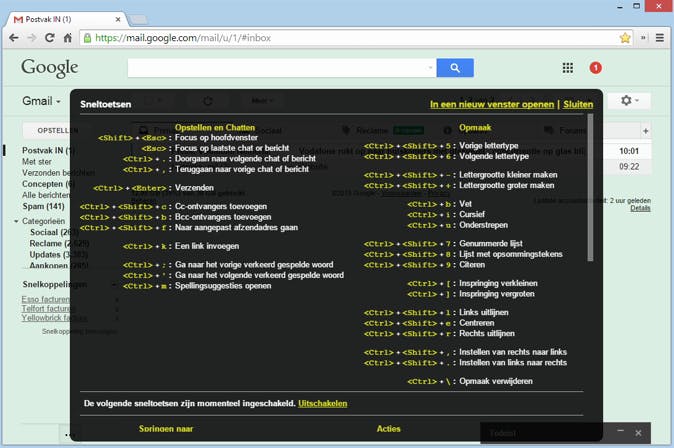The width and height of the screenshot is (674, 448).
Task: Click the Verzenden shortcut row
Action: tap(153, 188)
